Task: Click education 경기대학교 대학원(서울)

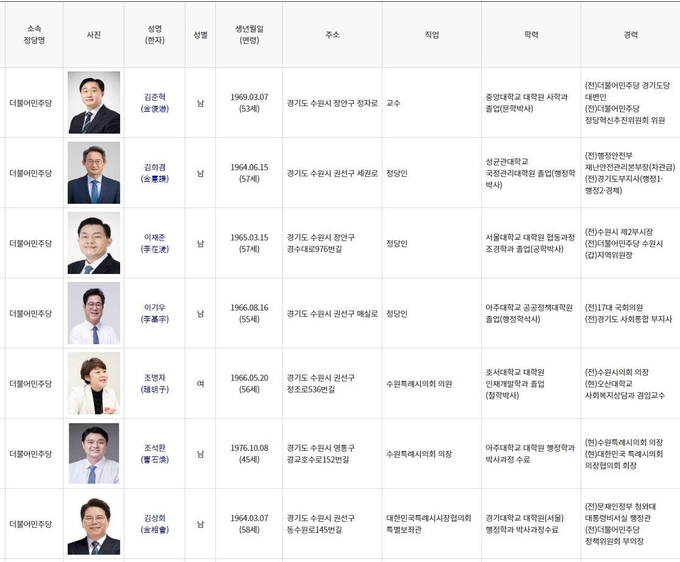Action: pyautogui.click(x=524, y=518)
